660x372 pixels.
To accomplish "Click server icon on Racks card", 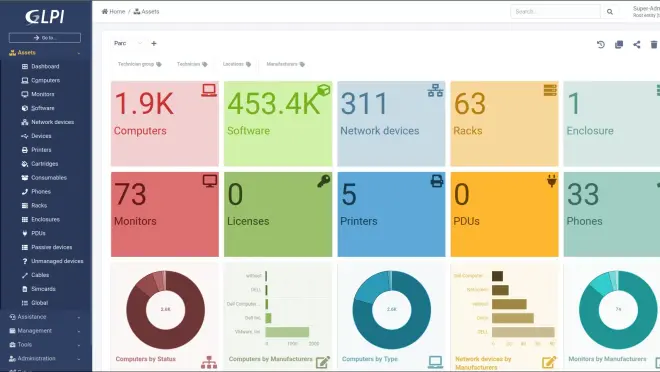I will coord(550,90).
